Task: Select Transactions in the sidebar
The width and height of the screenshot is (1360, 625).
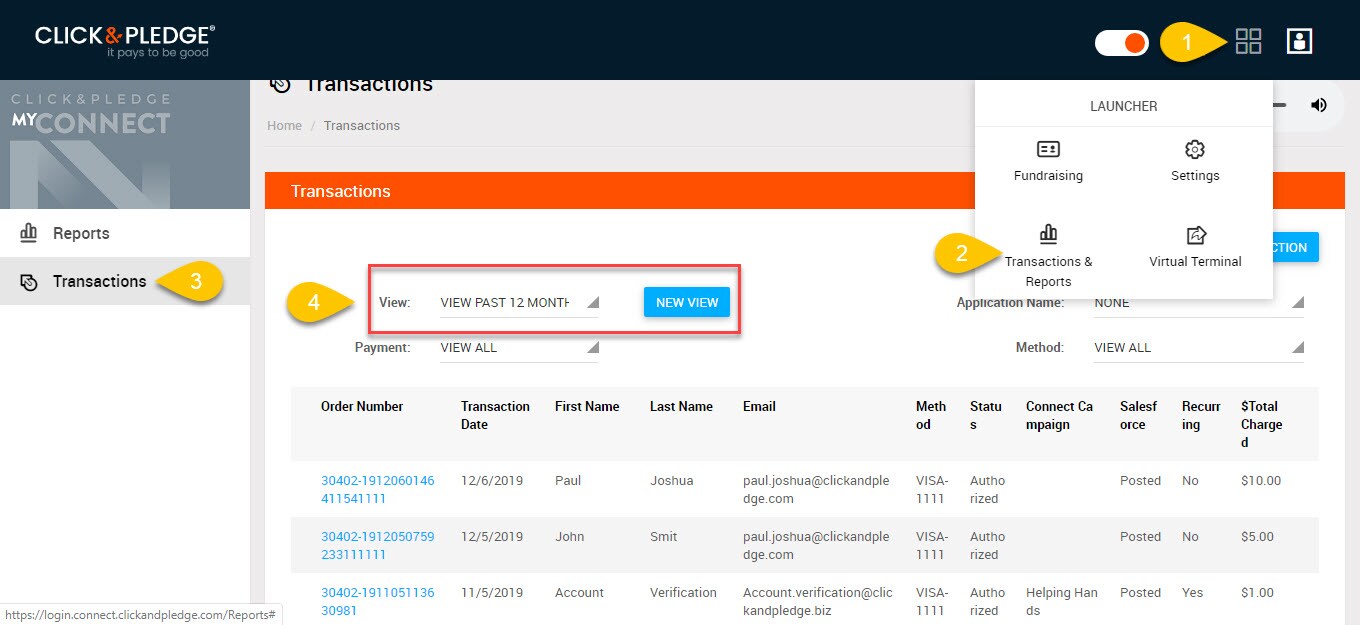Action: tap(125, 281)
